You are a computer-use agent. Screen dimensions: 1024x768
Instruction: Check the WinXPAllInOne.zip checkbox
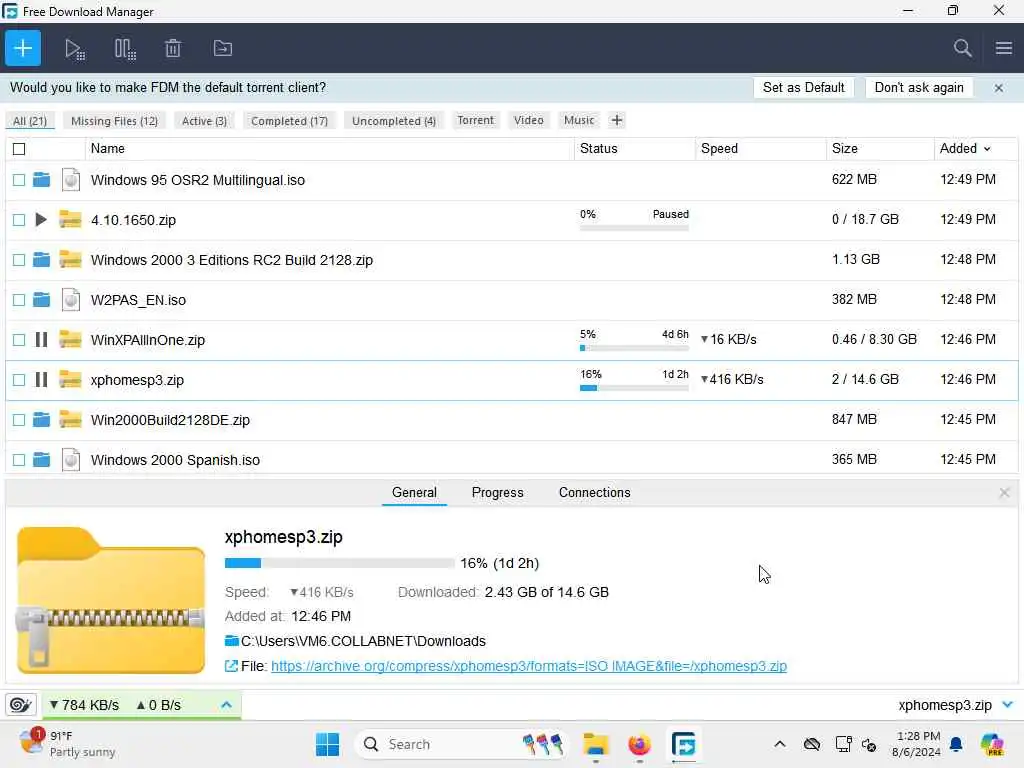(x=19, y=340)
